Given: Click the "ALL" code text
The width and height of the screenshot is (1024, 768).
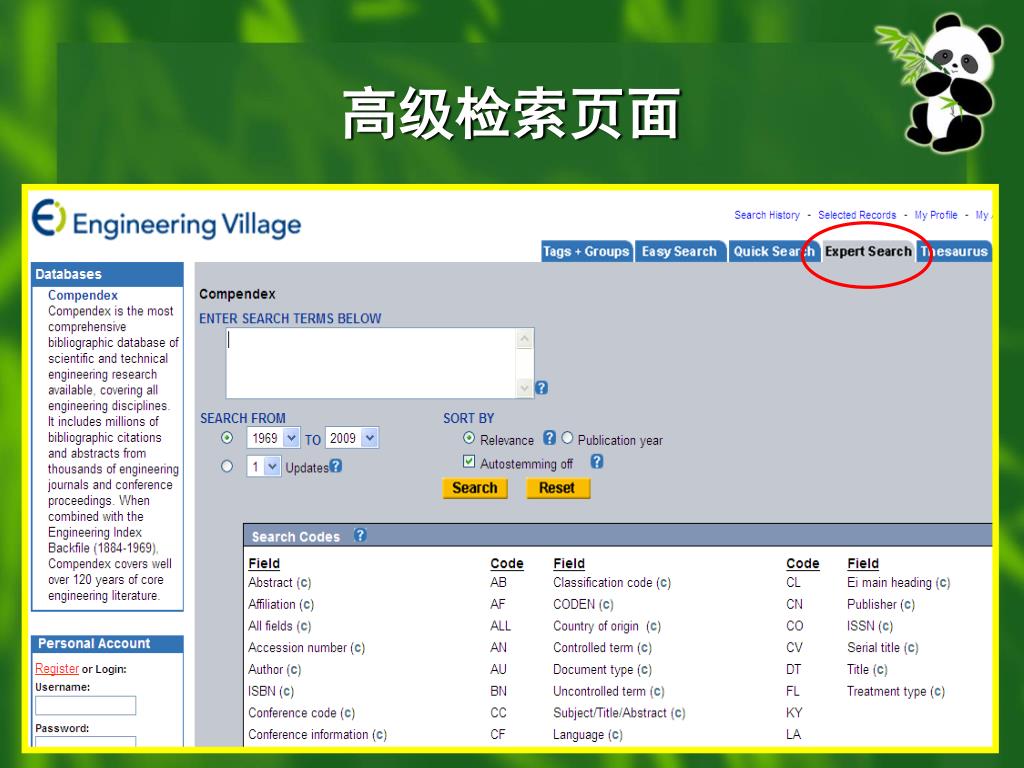Looking at the screenshot, I should coord(501,626).
